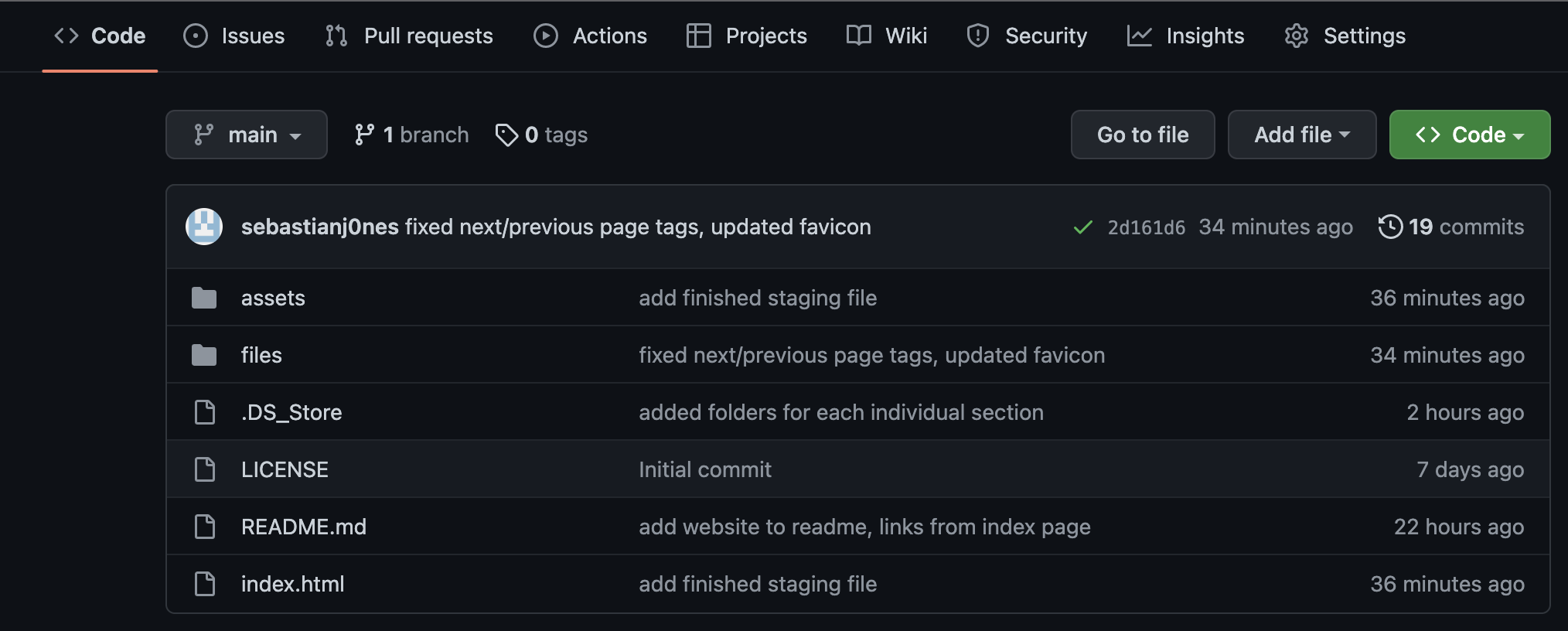The width and height of the screenshot is (1568, 631).
Task: Open files row commit message link
Action: click(872, 355)
